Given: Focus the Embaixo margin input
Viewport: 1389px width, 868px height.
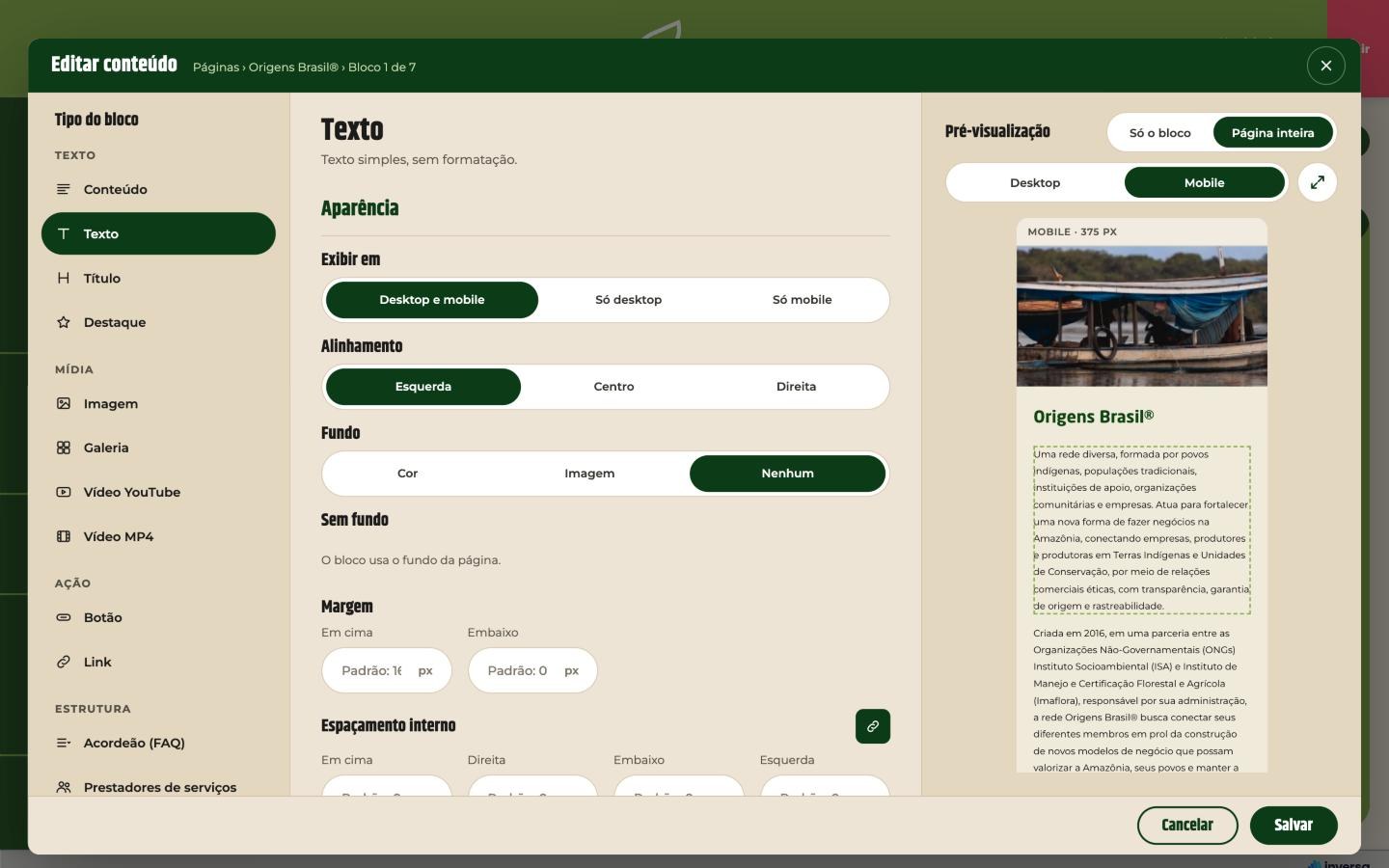Looking at the screenshot, I should point(532,670).
